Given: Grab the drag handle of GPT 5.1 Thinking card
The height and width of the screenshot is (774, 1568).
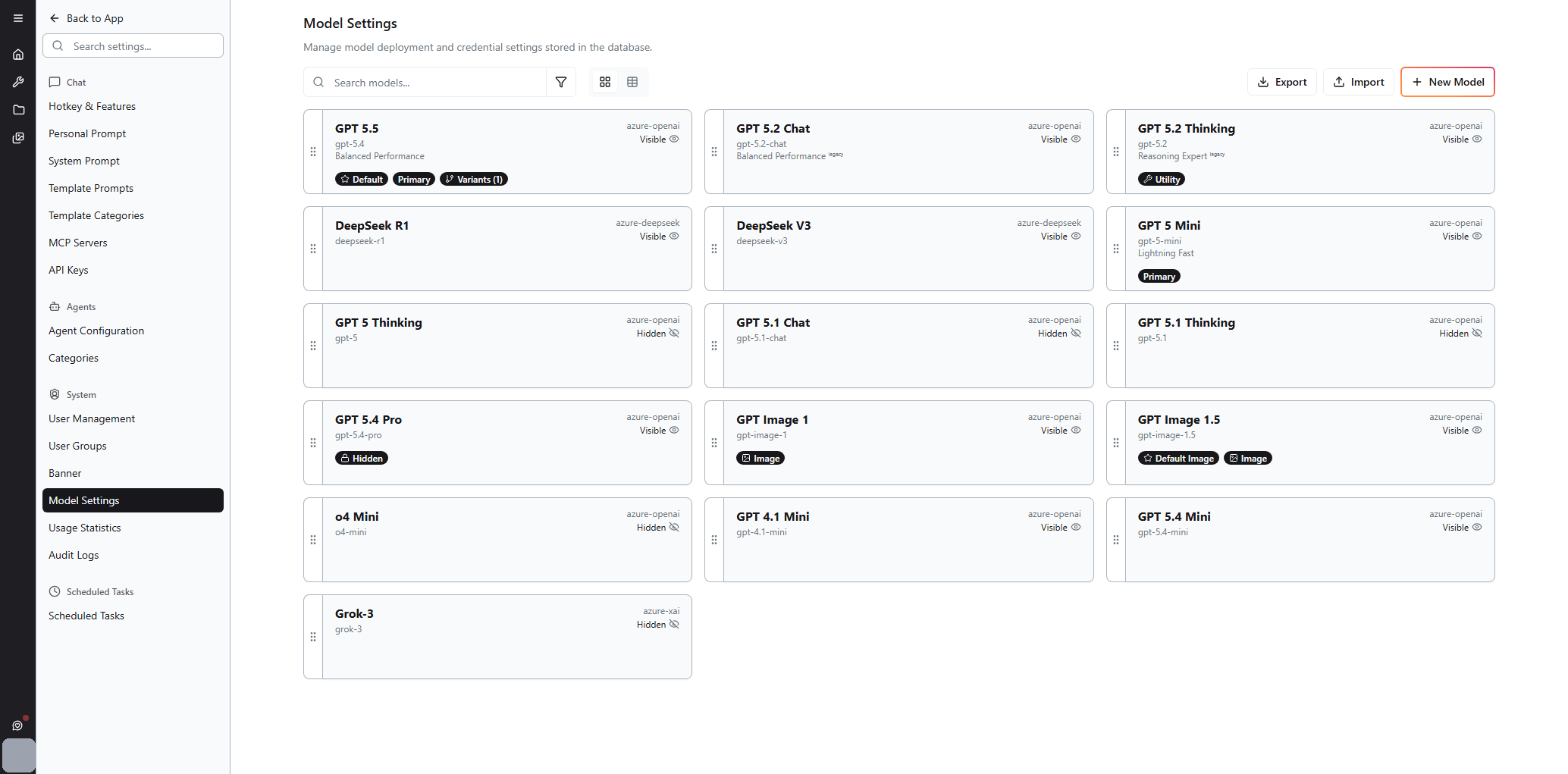Looking at the screenshot, I should click(1116, 346).
